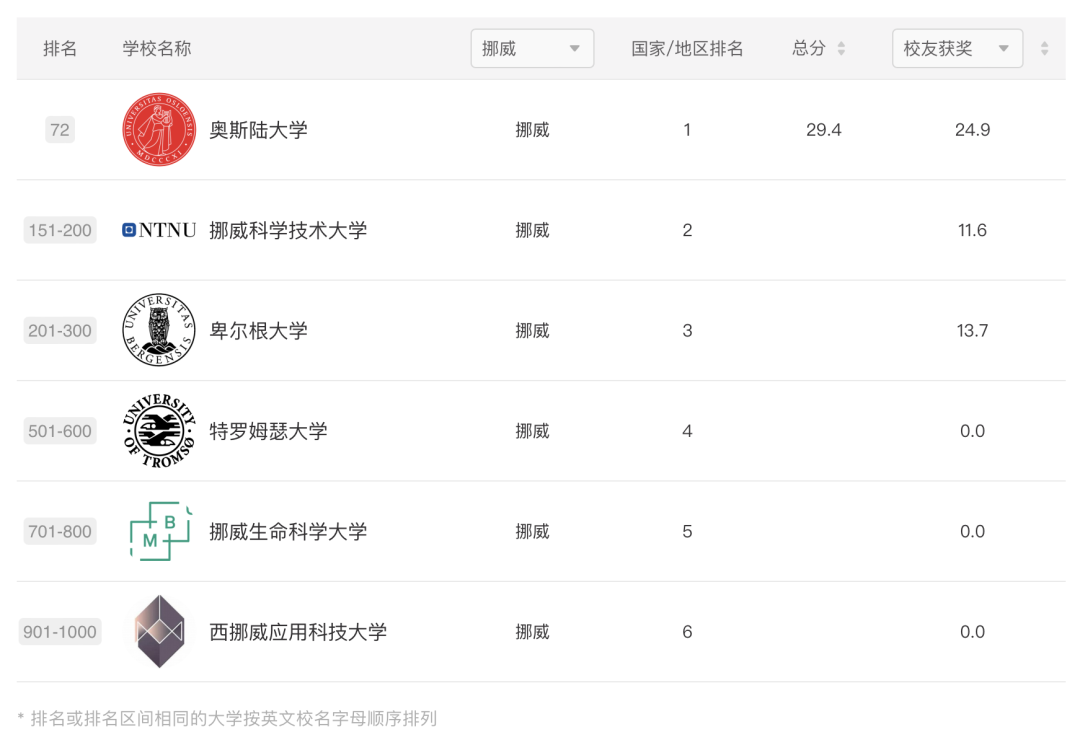
Task: Click national rank 3 for 卑尔根大学
Action: (x=687, y=330)
